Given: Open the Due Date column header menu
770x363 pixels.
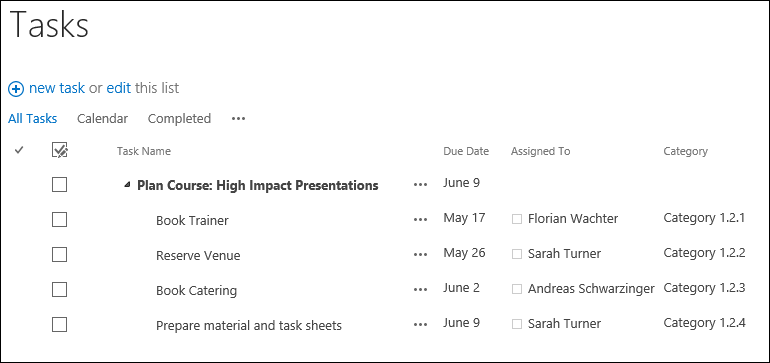Looking at the screenshot, I should 466,151.
